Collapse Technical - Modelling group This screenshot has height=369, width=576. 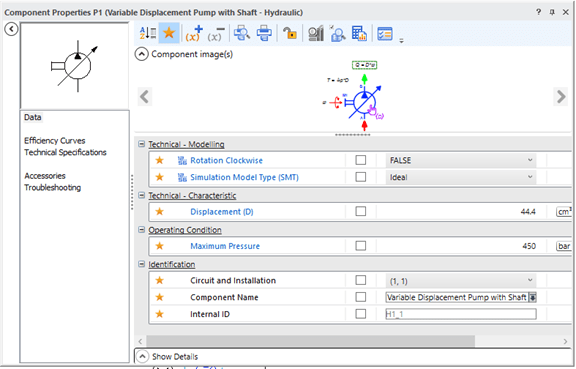pyautogui.click(x=141, y=144)
